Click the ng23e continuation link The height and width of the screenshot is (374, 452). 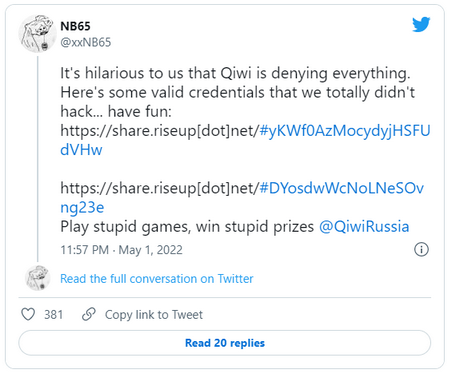[82, 208]
